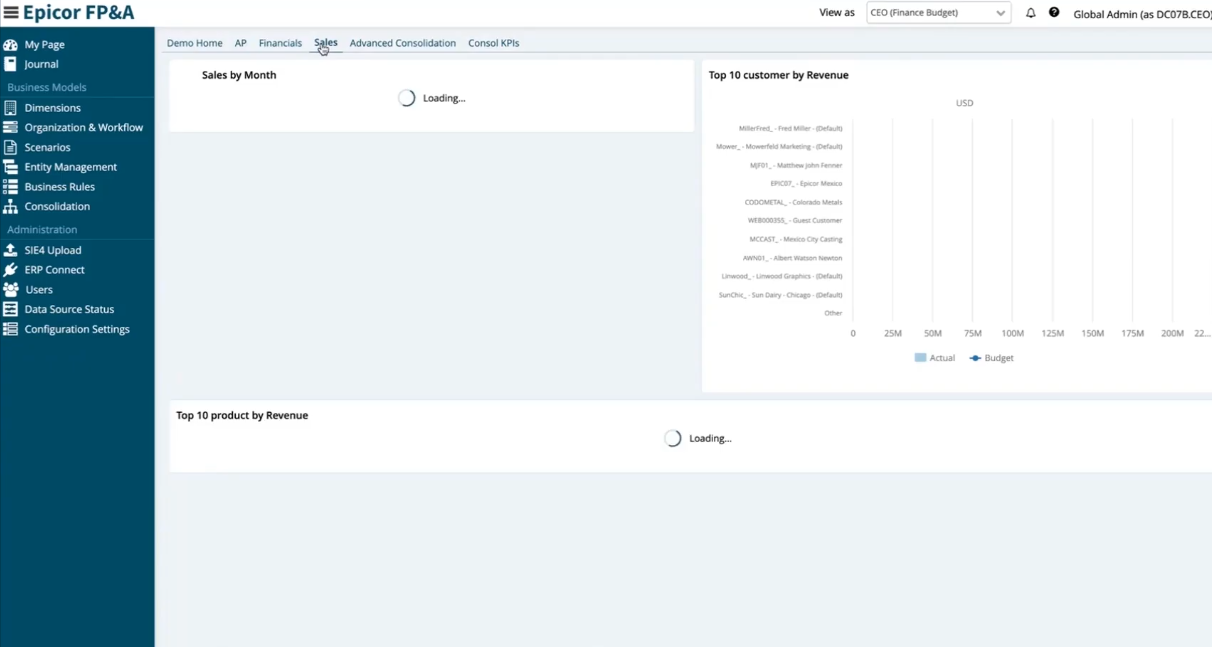Click the dropdown arrow of the View as selector
Screen dimensions: 1212x647
[x=1000, y=13]
